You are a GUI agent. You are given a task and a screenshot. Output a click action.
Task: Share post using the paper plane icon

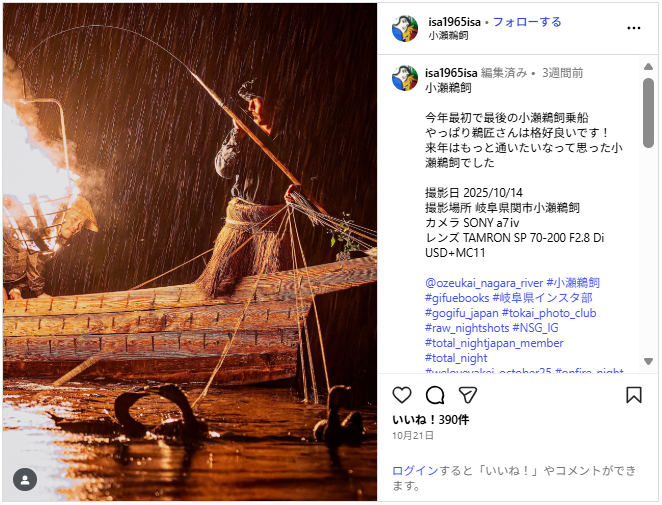(x=468, y=395)
